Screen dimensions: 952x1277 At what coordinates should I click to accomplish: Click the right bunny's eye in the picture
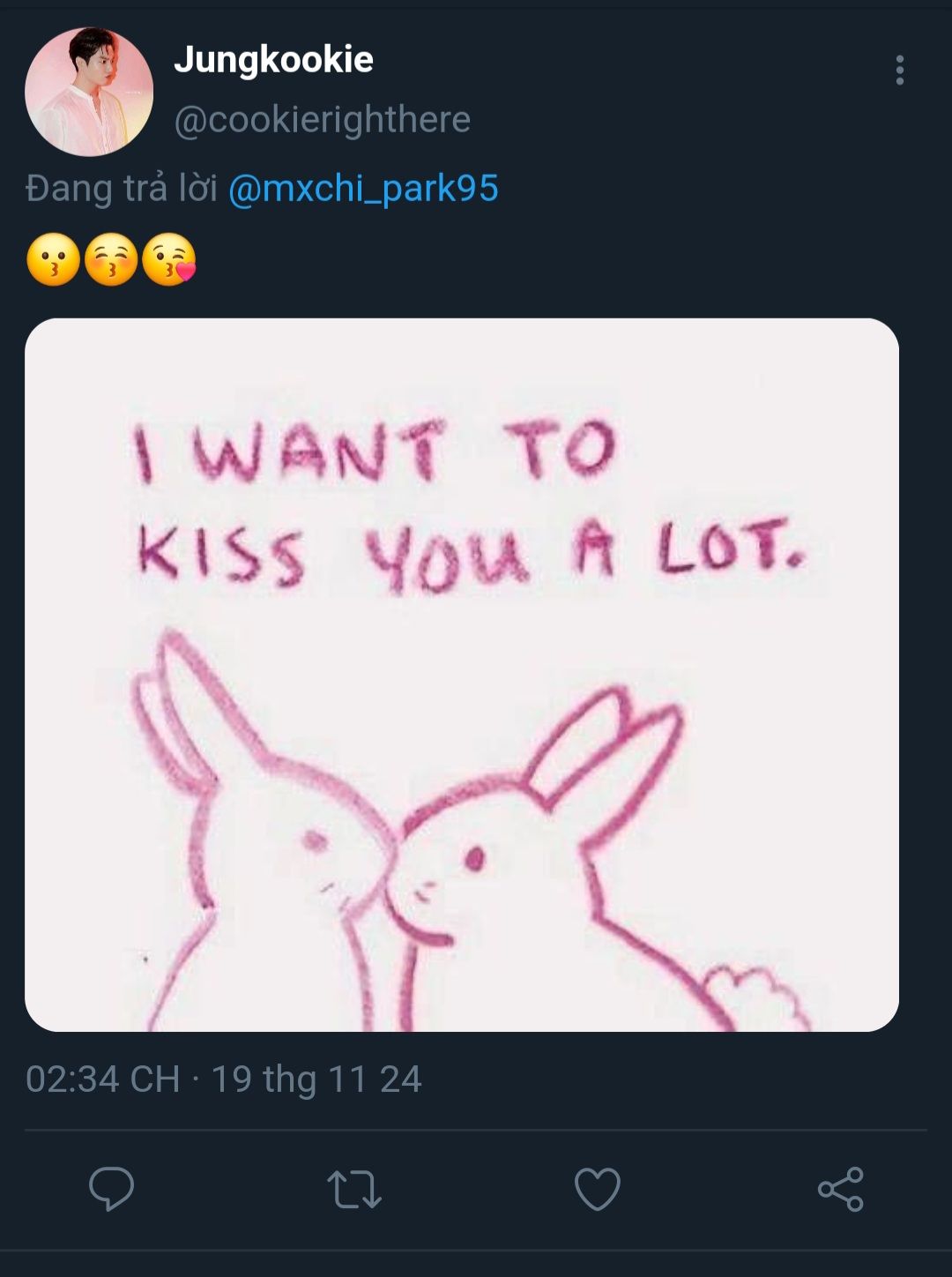[474, 857]
